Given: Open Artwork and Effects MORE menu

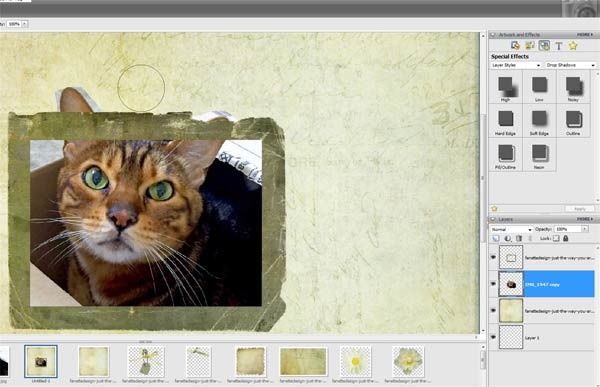Looking at the screenshot, I should [x=585, y=34].
